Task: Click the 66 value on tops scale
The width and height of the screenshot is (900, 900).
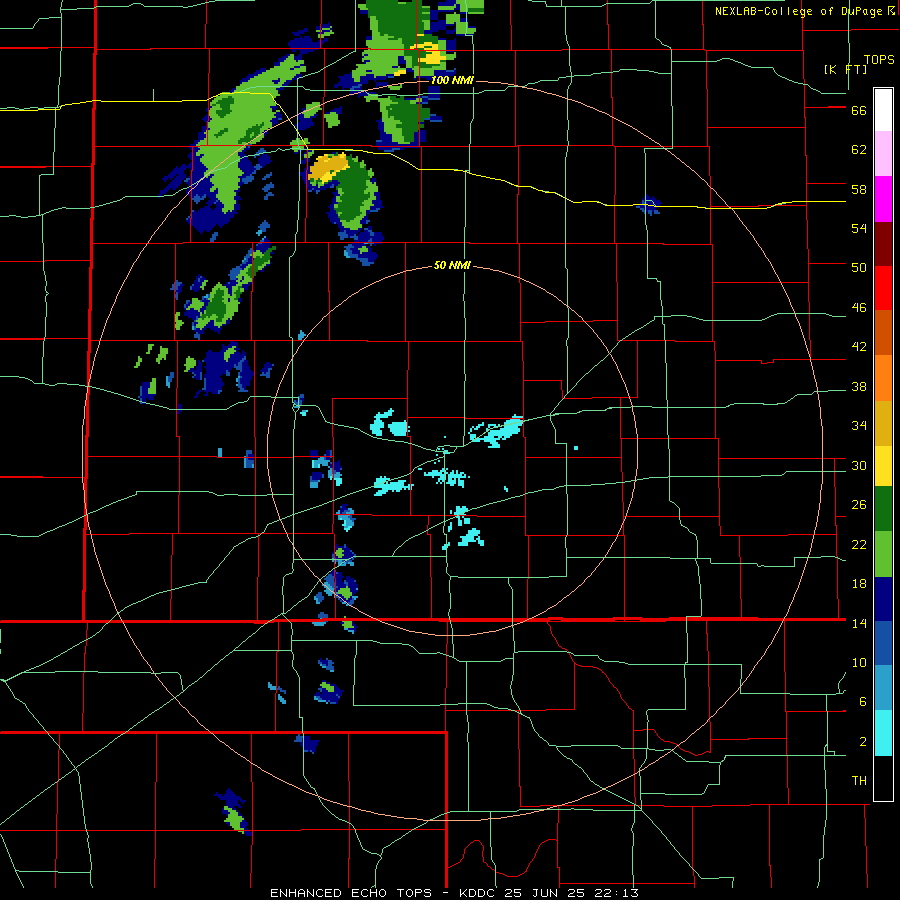Action: pos(859,111)
